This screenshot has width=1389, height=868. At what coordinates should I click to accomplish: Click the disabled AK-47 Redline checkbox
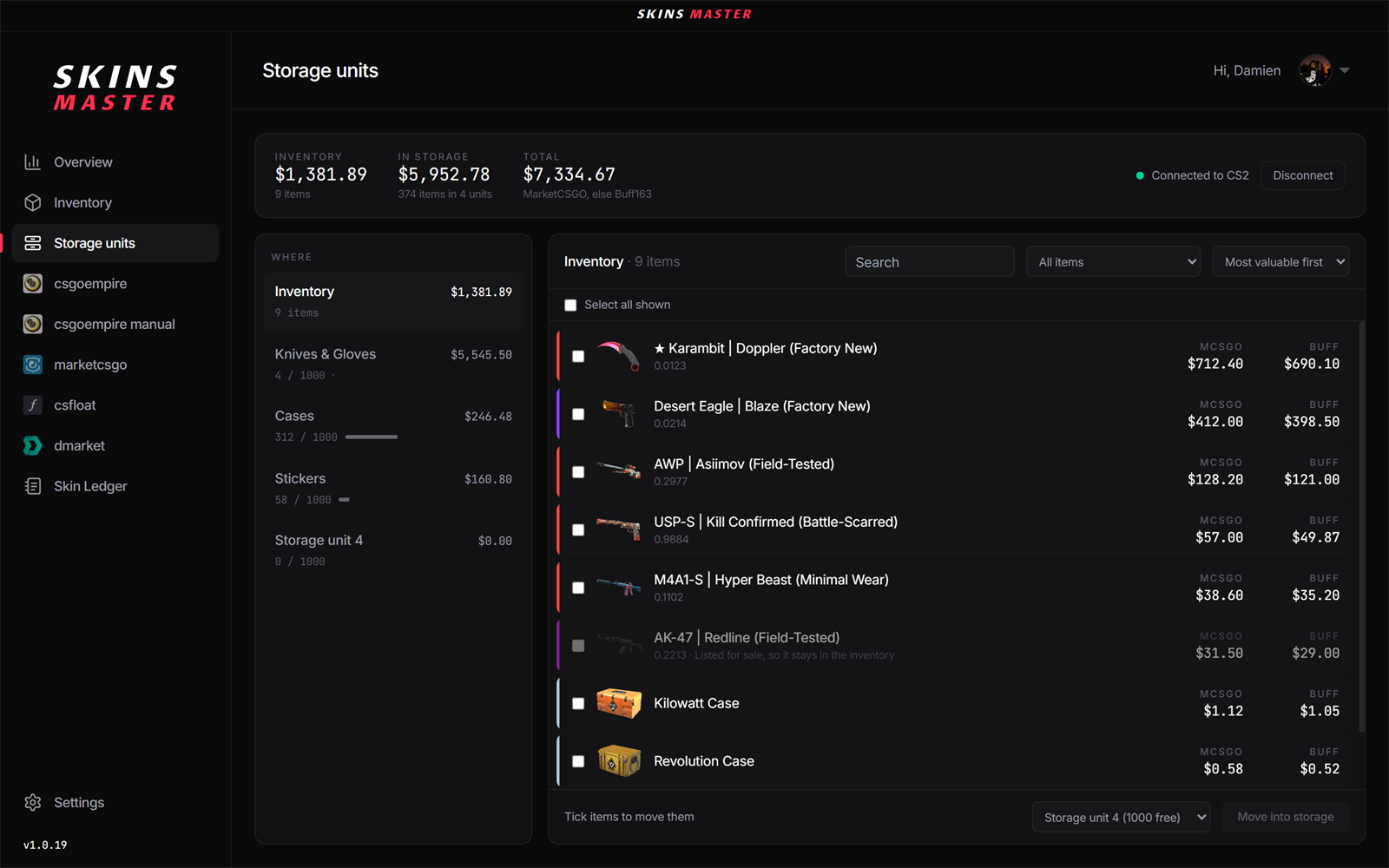(578, 646)
